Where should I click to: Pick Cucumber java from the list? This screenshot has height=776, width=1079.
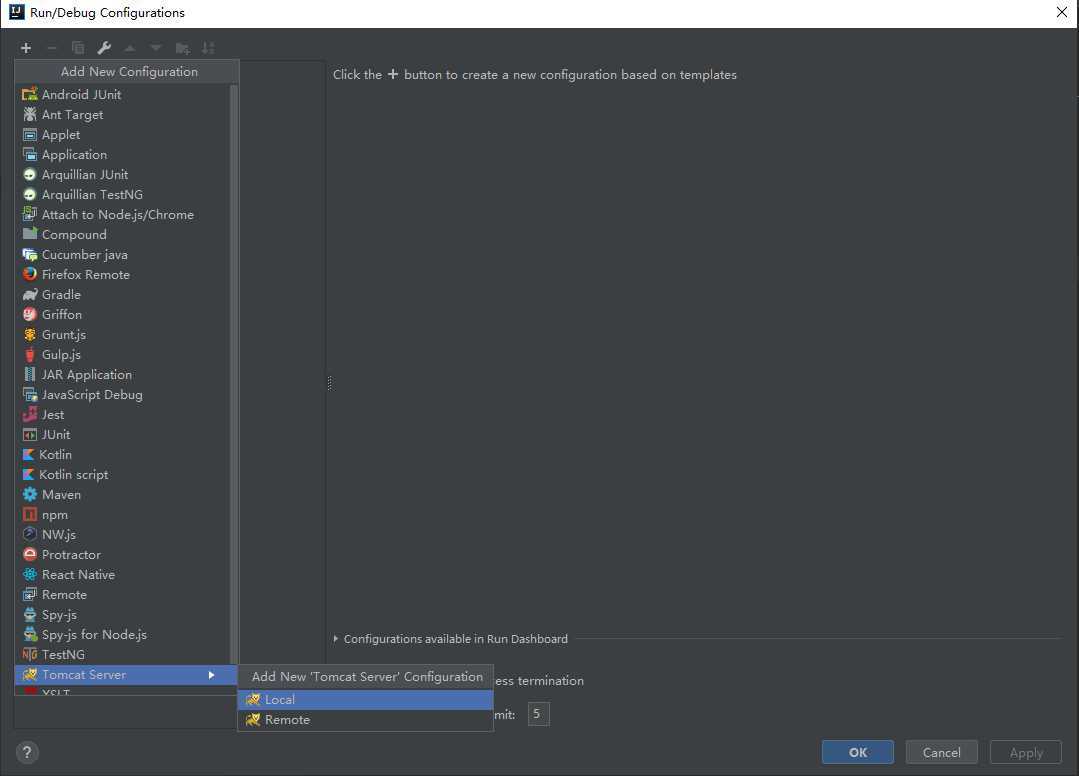click(x=122, y=254)
